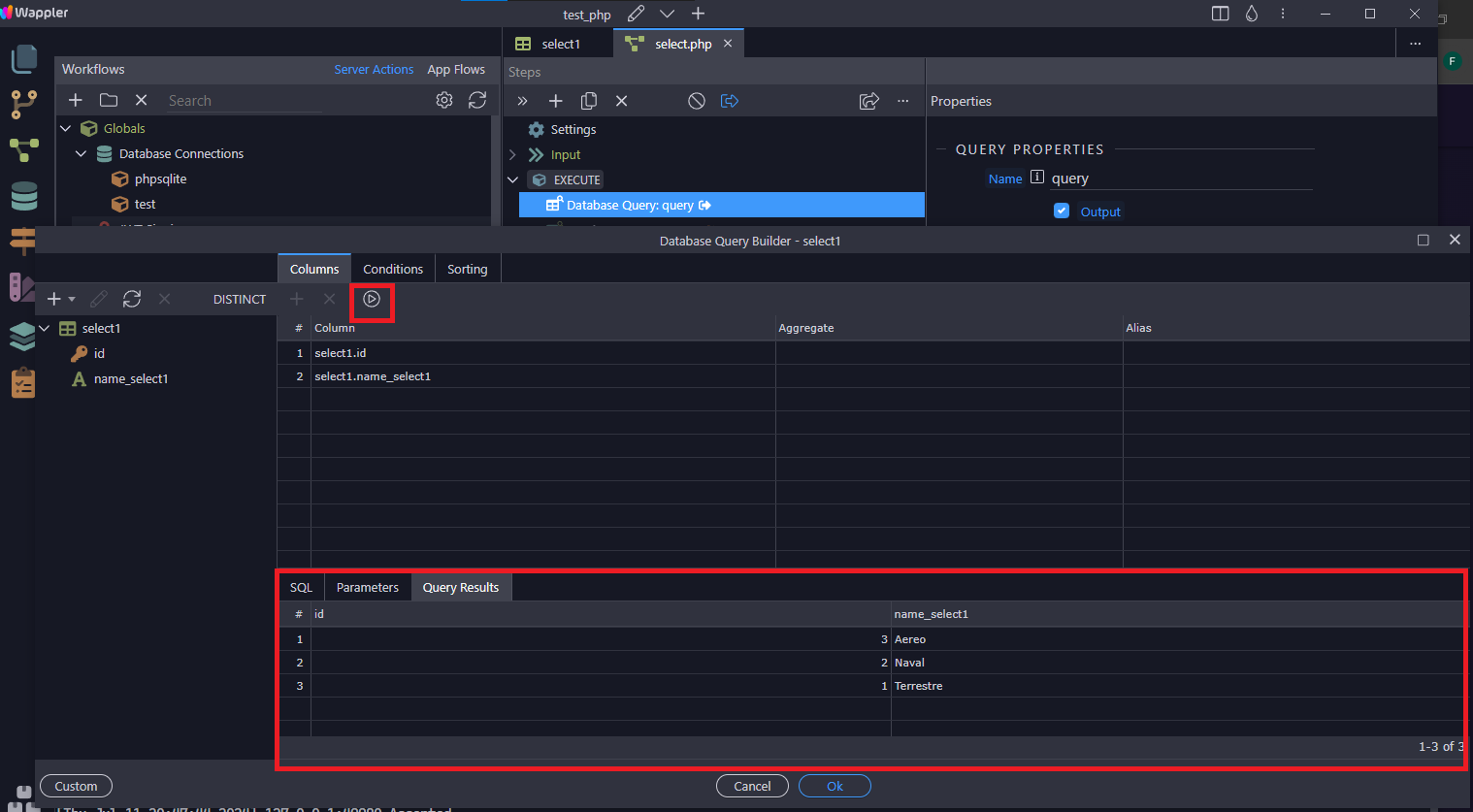Run the query with the play icon
1473x812 pixels.
coord(372,300)
